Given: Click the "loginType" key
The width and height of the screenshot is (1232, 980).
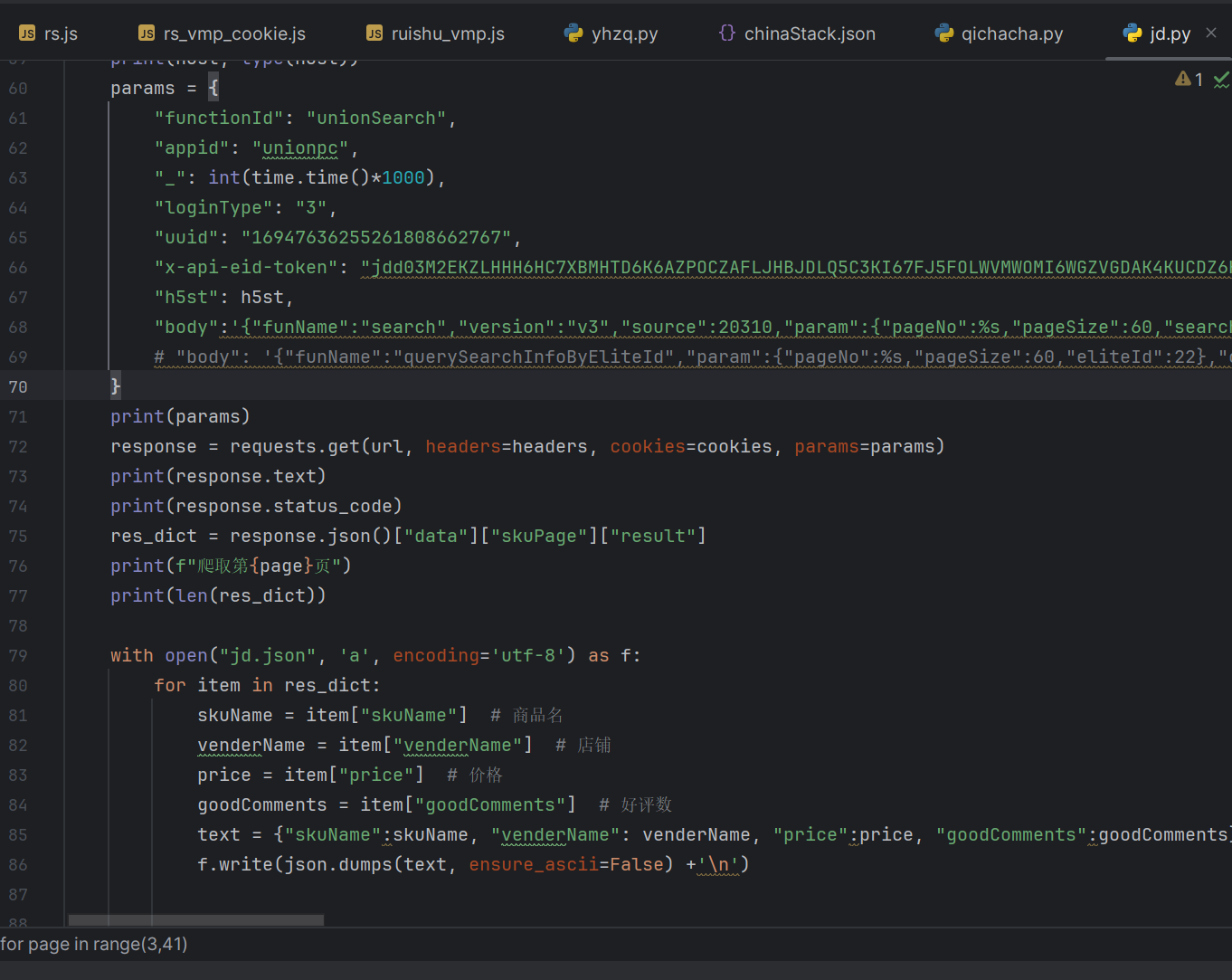Looking at the screenshot, I should point(213,208).
